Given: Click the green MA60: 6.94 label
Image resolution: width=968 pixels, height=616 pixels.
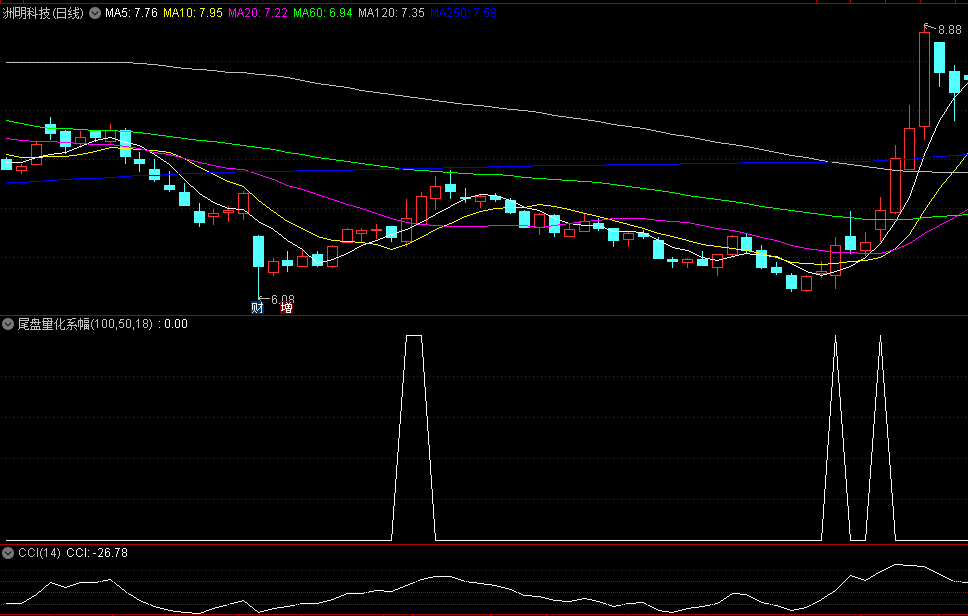Looking at the screenshot, I should point(323,13).
